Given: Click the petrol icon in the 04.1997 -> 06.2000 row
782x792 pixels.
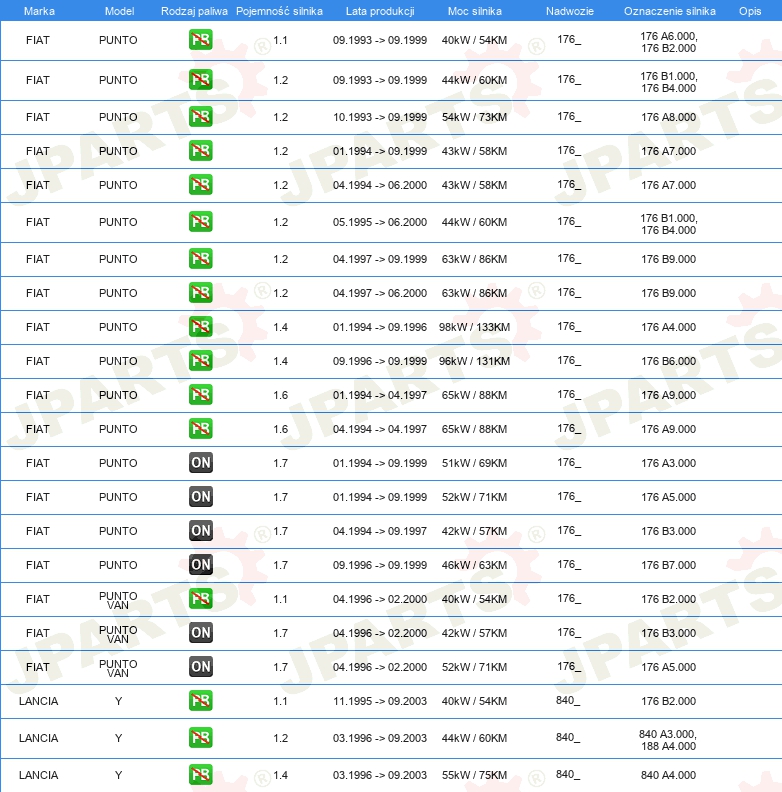Looking at the screenshot, I should pyautogui.click(x=201, y=293).
